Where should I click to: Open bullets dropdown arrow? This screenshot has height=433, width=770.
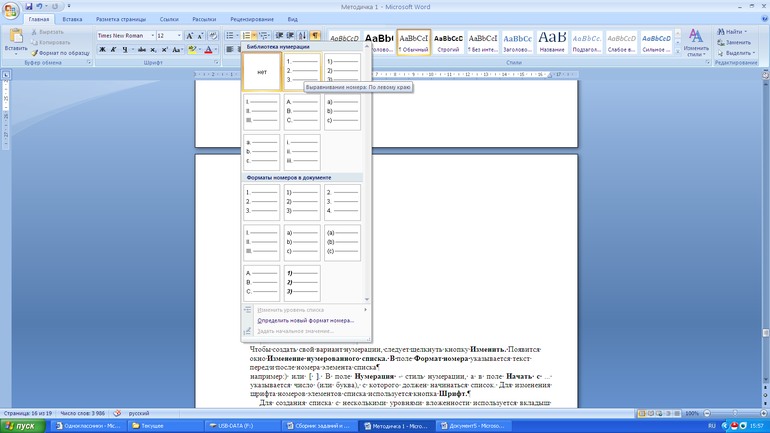(237, 36)
